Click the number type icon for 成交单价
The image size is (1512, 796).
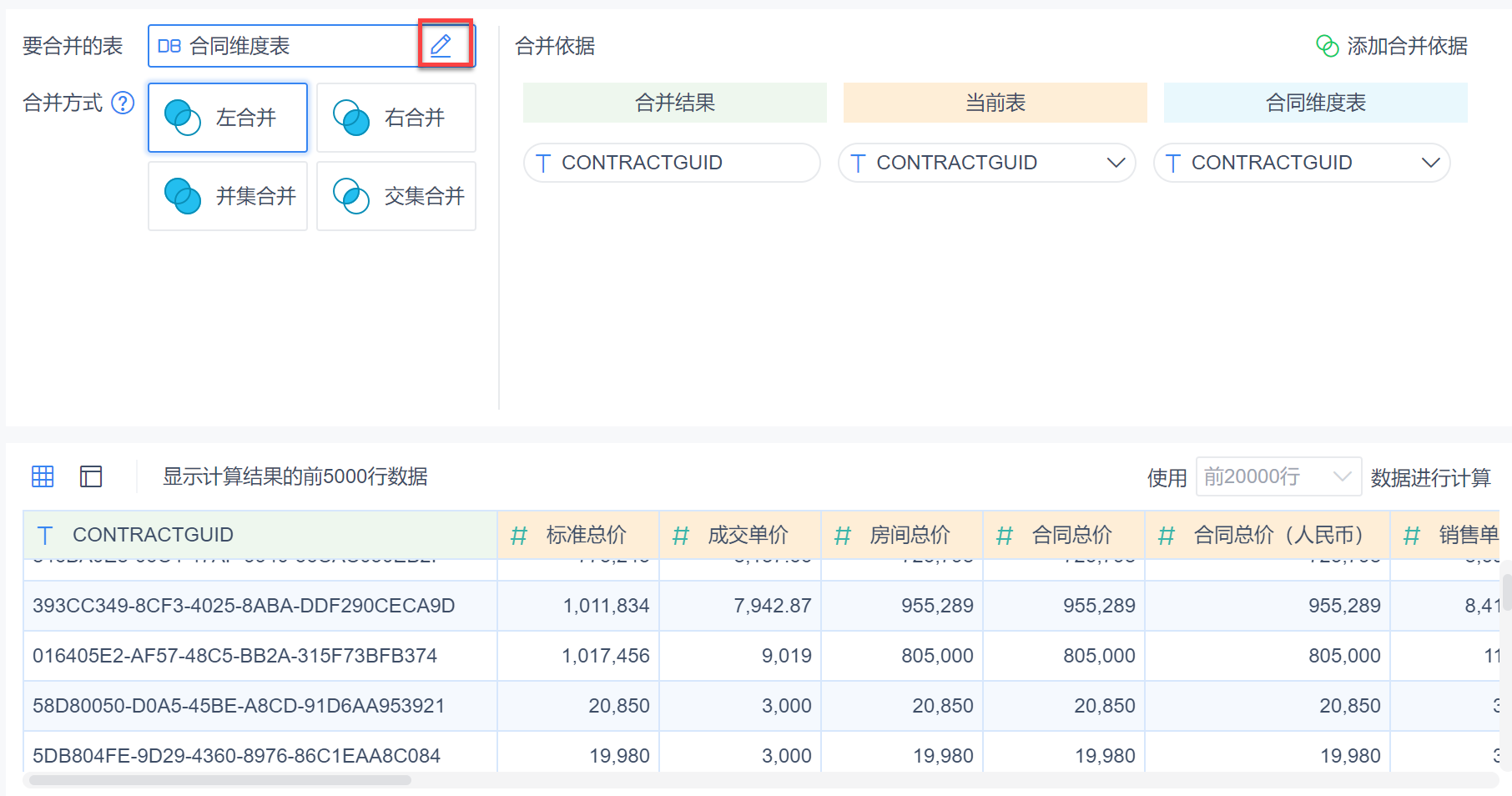point(681,535)
